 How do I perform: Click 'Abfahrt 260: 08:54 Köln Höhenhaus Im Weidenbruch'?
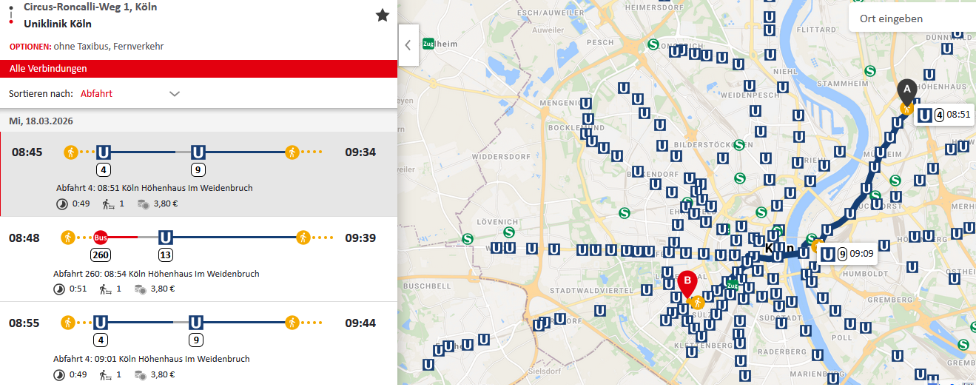point(157,274)
